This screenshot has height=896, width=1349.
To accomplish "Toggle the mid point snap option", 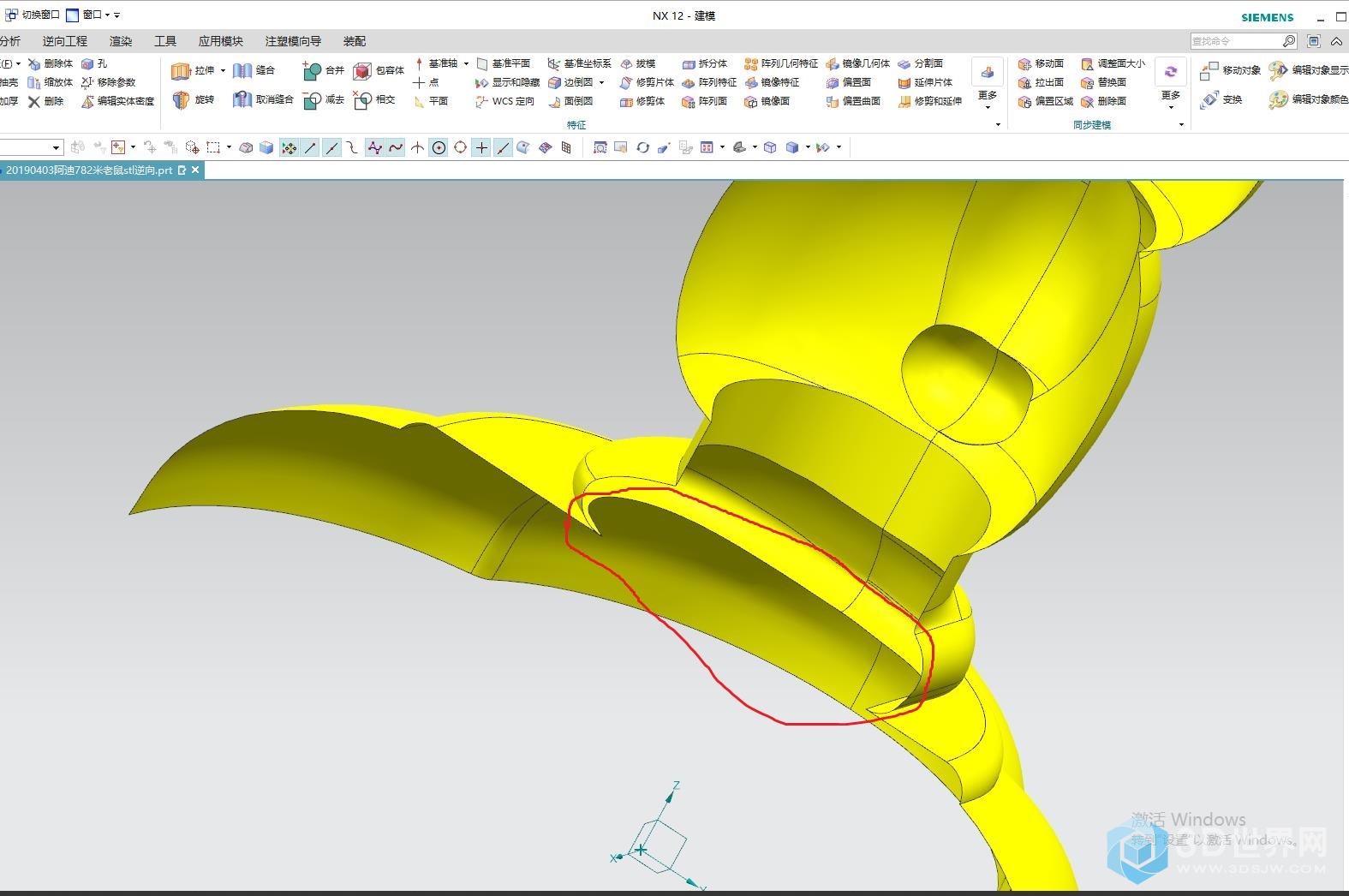I will 331,147.
